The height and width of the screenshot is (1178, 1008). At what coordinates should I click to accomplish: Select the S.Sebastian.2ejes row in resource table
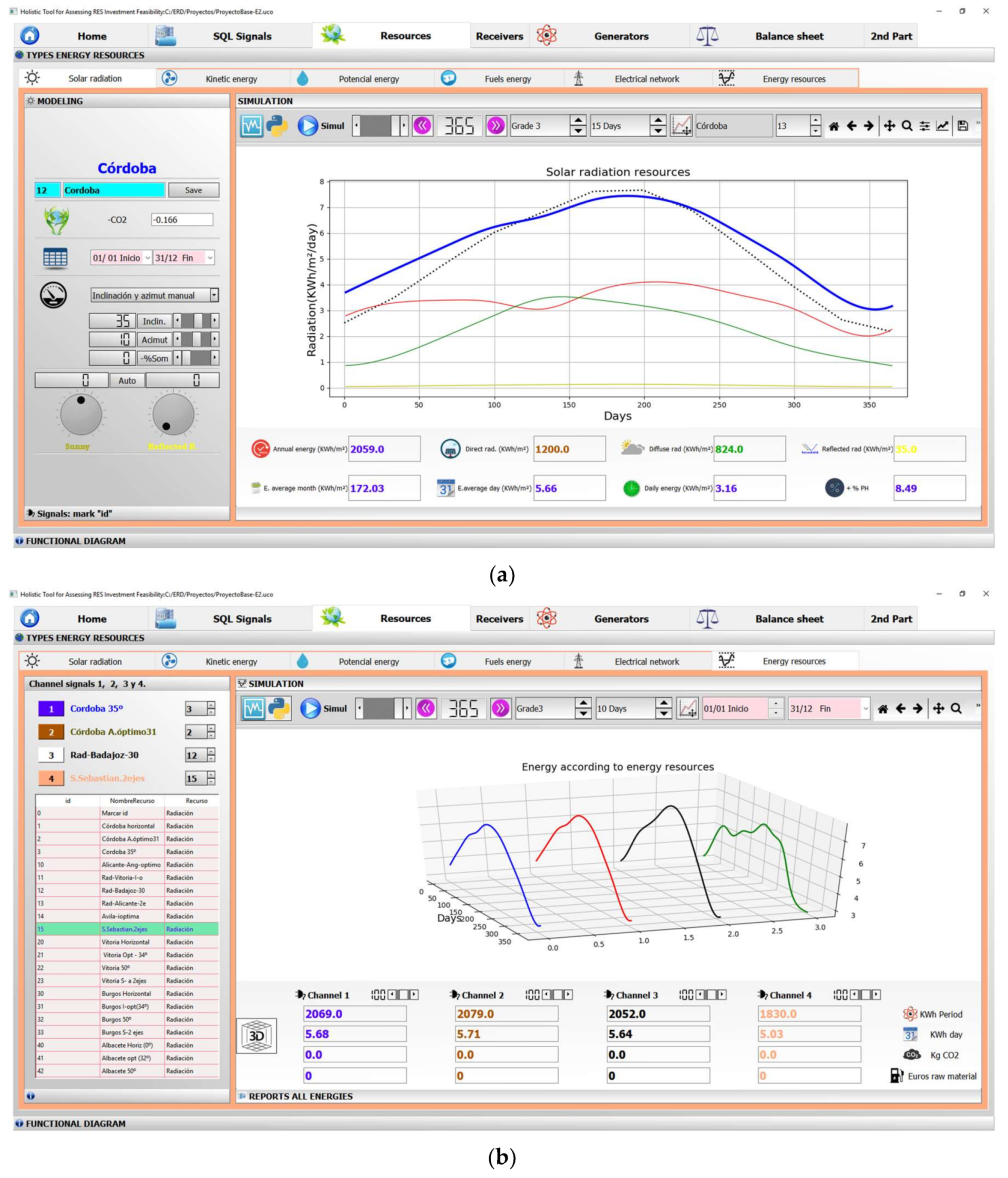click(126, 929)
